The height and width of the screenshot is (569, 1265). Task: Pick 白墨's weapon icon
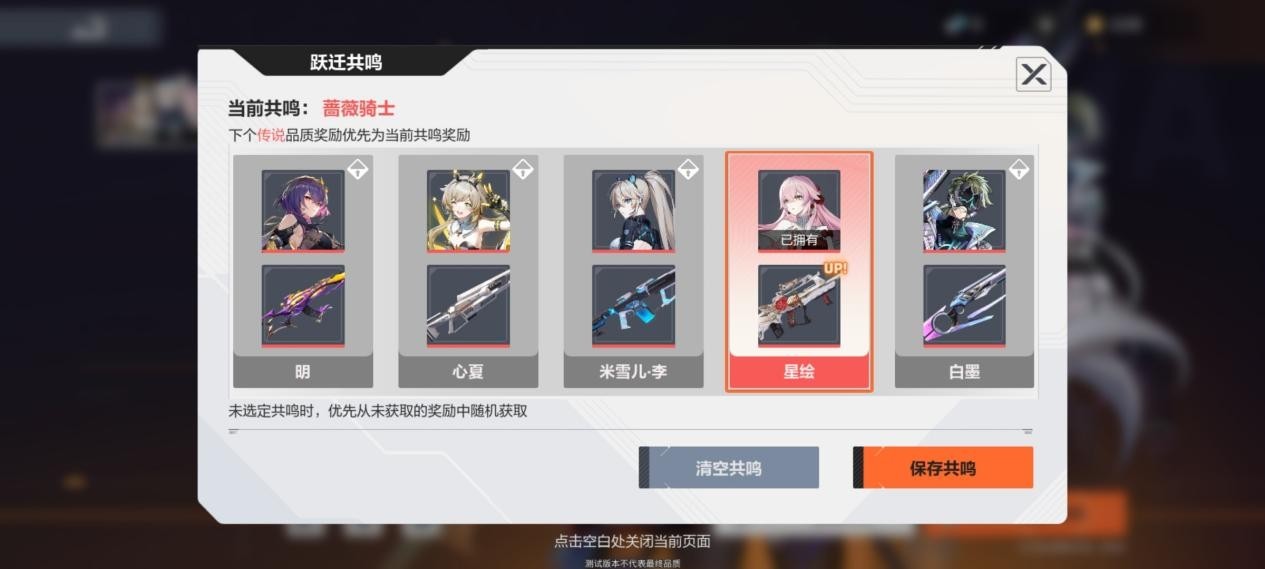pyautogui.click(x=964, y=306)
